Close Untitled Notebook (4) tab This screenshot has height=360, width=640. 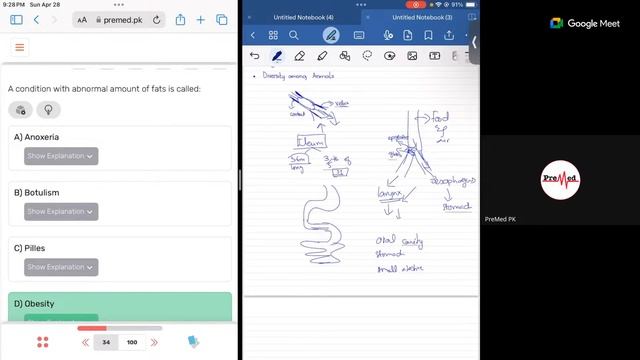pyautogui.click(x=249, y=18)
